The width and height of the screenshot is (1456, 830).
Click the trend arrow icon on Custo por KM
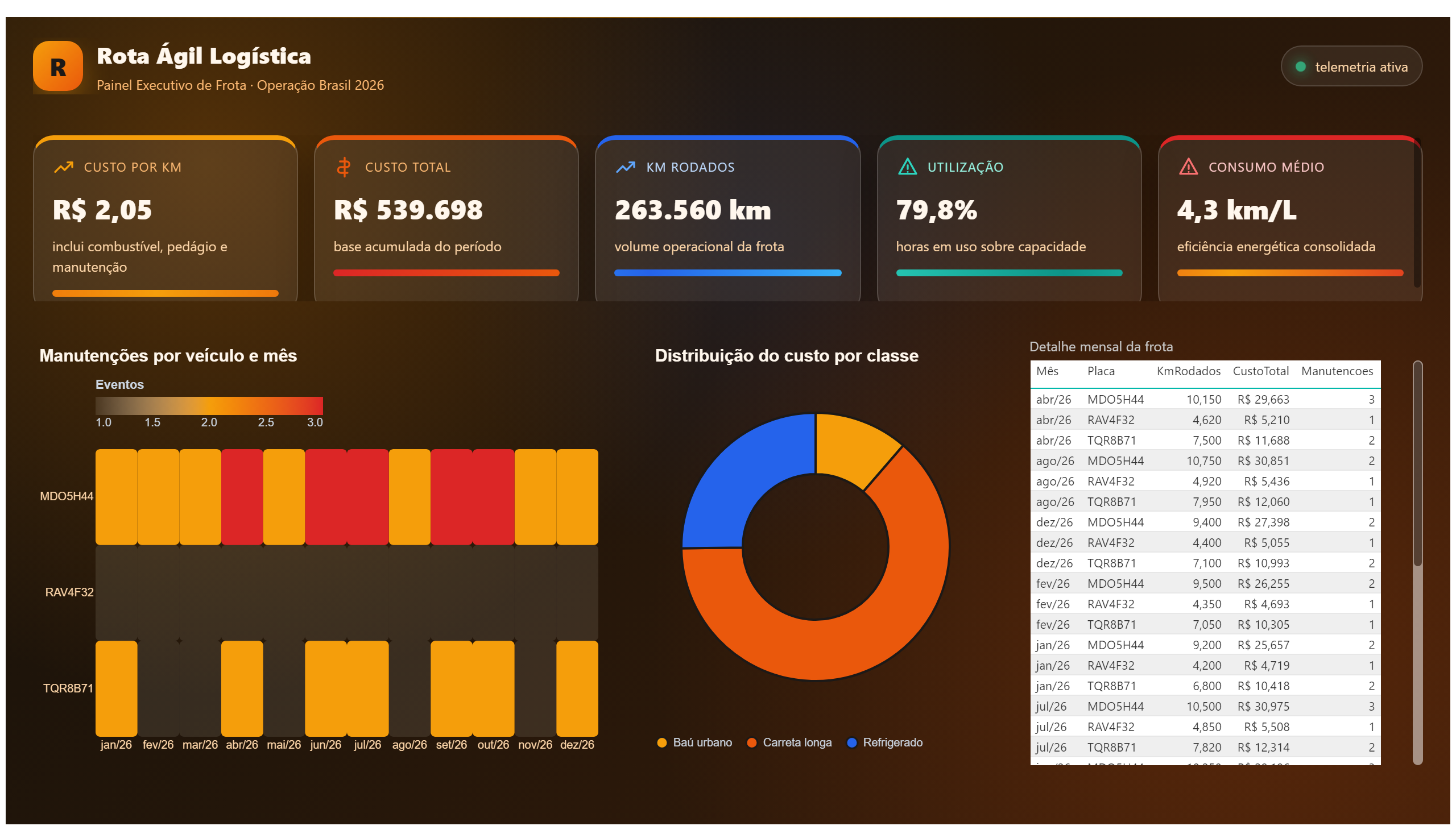pyautogui.click(x=63, y=167)
